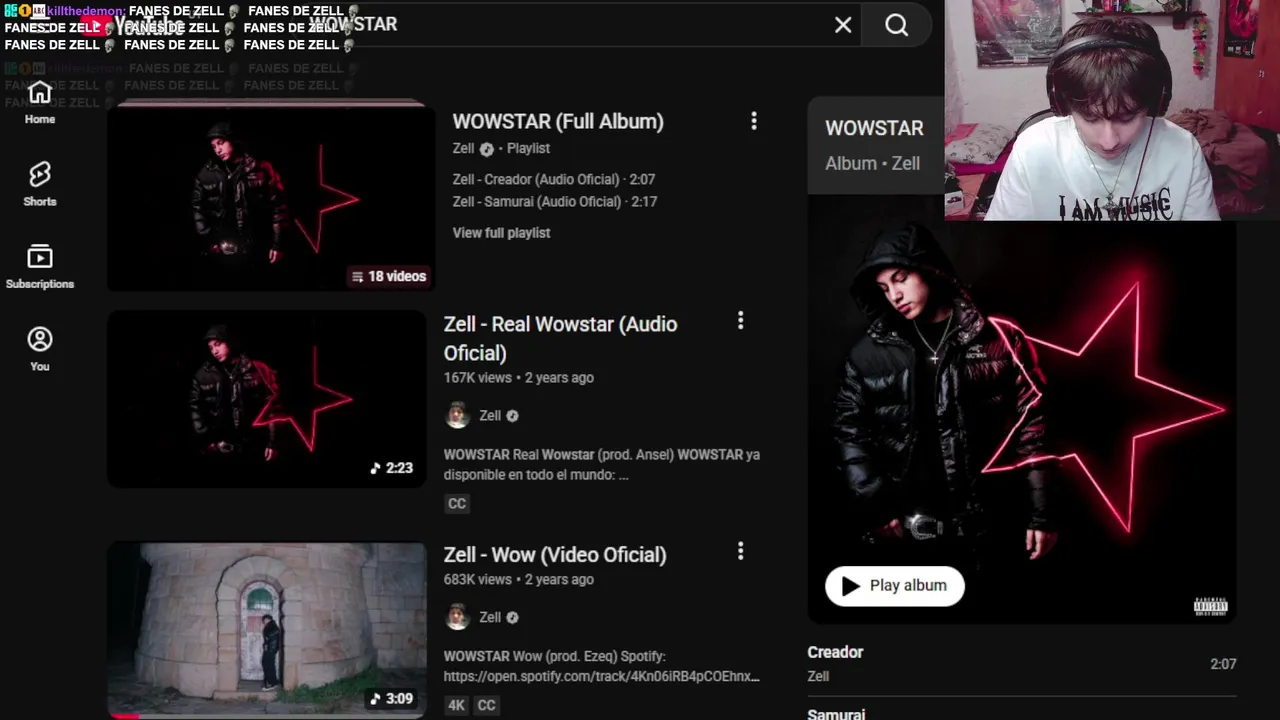Open more options for WOWSTAR Full Album
1280x720 pixels.
754,121
